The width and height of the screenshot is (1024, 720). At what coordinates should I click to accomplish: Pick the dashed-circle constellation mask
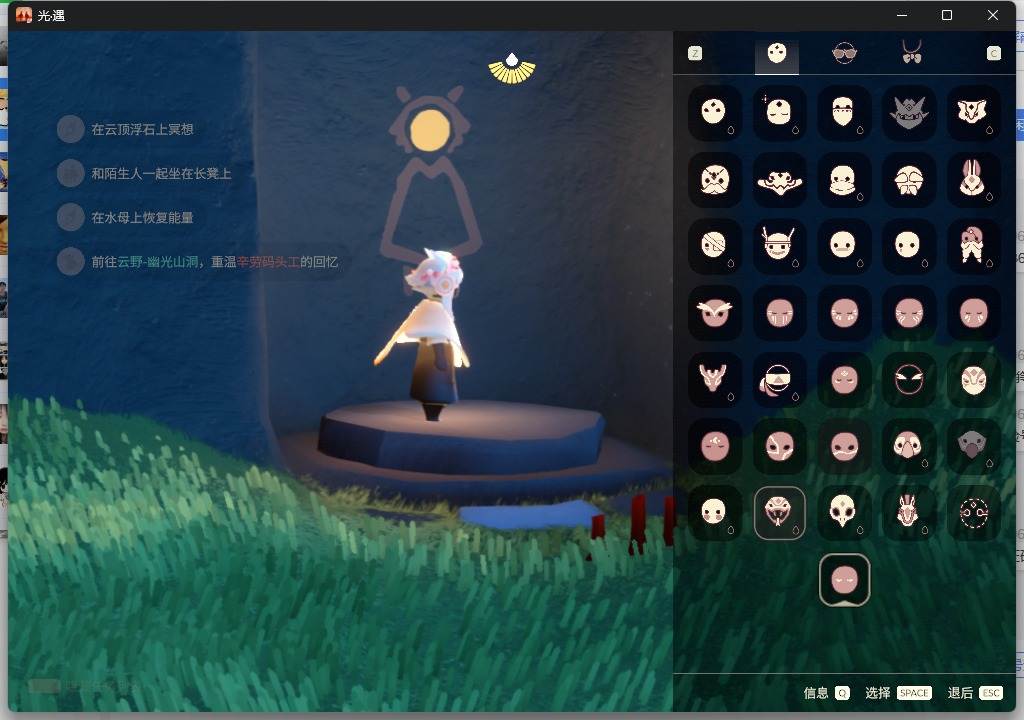pyautogui.click(x=973, y=512)
